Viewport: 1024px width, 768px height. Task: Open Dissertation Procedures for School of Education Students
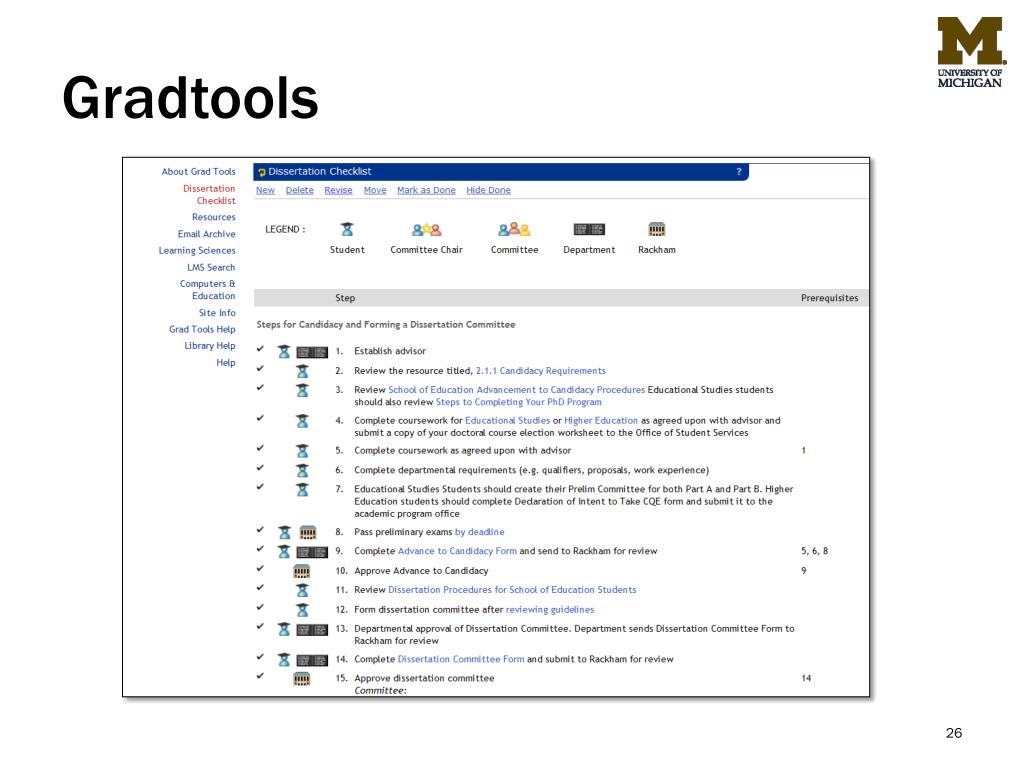pos(512,590)
